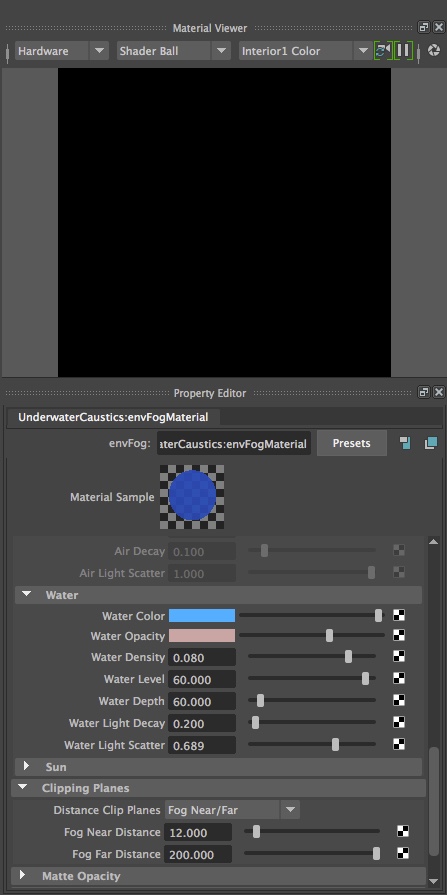This screenshot has width=447, height=895.
Task: Click the Water Density value field
Action: pyautogui.click(x=202, y=657)
